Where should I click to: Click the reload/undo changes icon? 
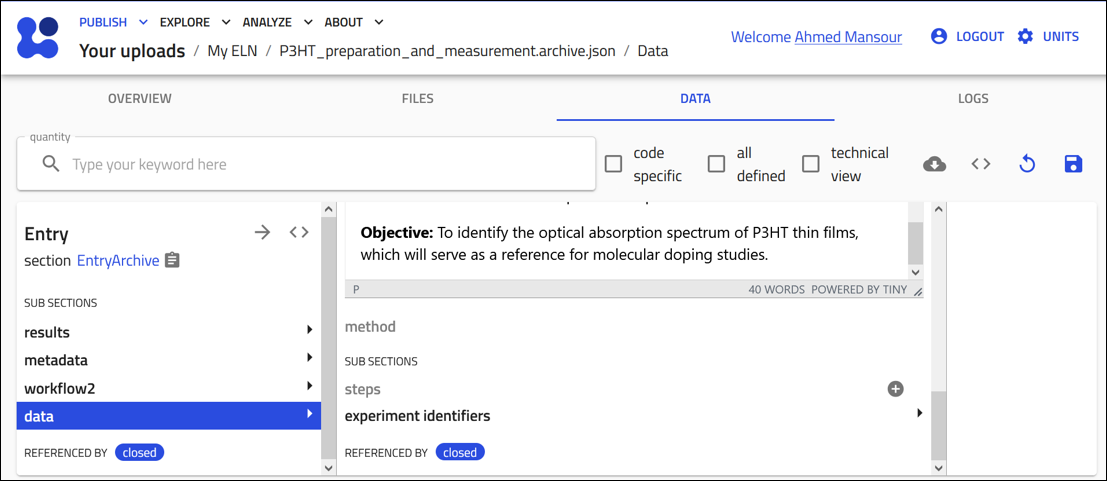pos(1027,164)
